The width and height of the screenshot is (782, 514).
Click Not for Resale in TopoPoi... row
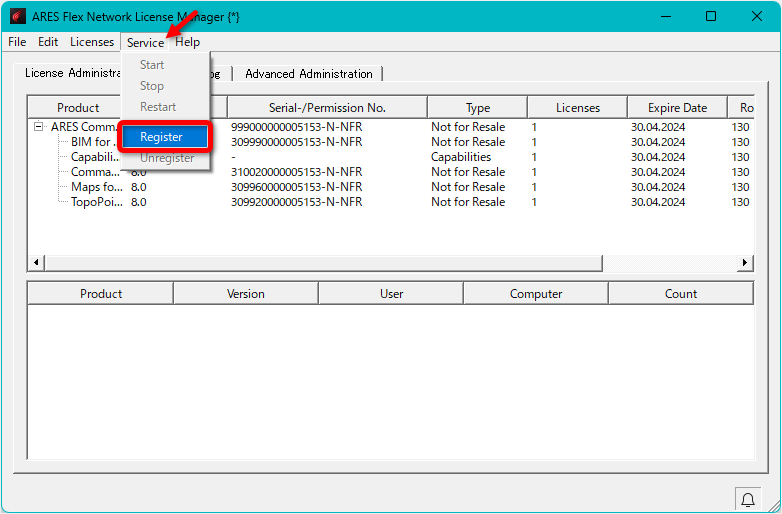coord(468,202)
